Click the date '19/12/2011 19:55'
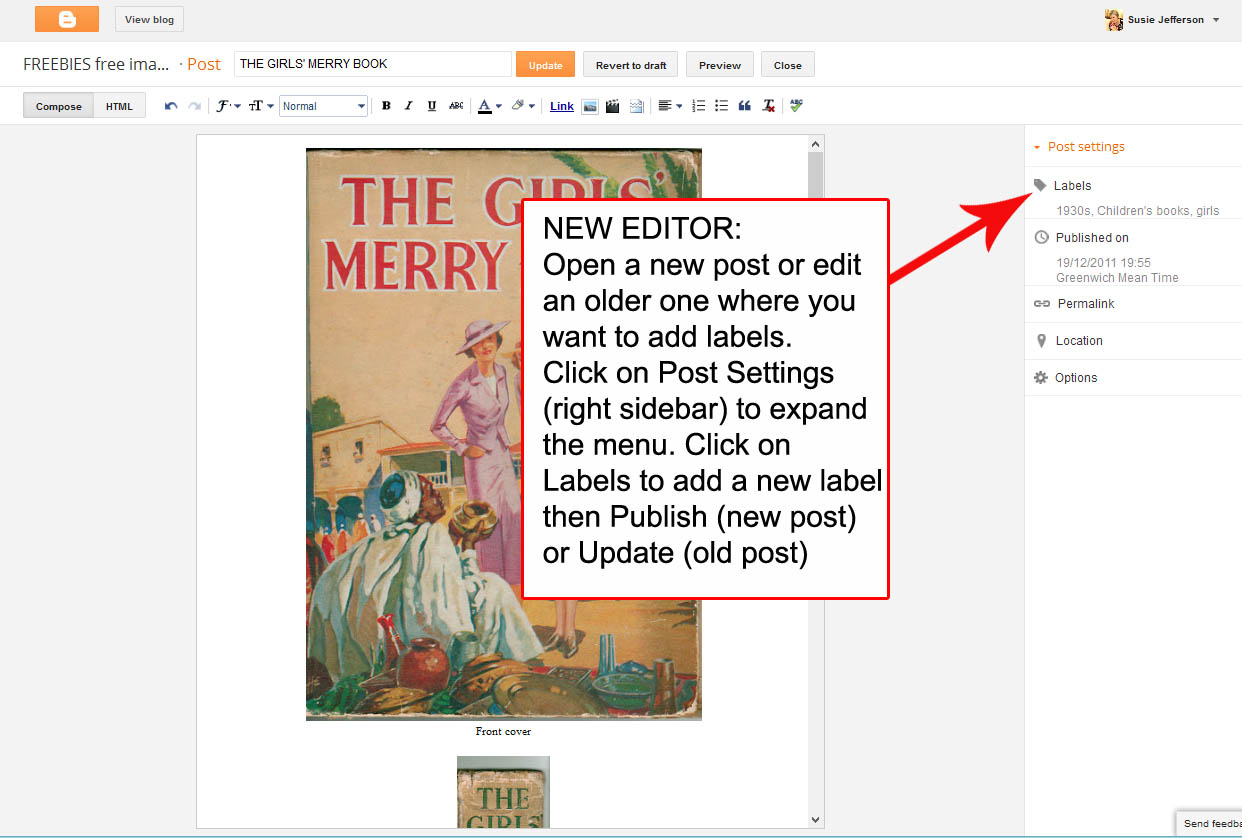This screenshot has width=1242, height=838. 1103,263
